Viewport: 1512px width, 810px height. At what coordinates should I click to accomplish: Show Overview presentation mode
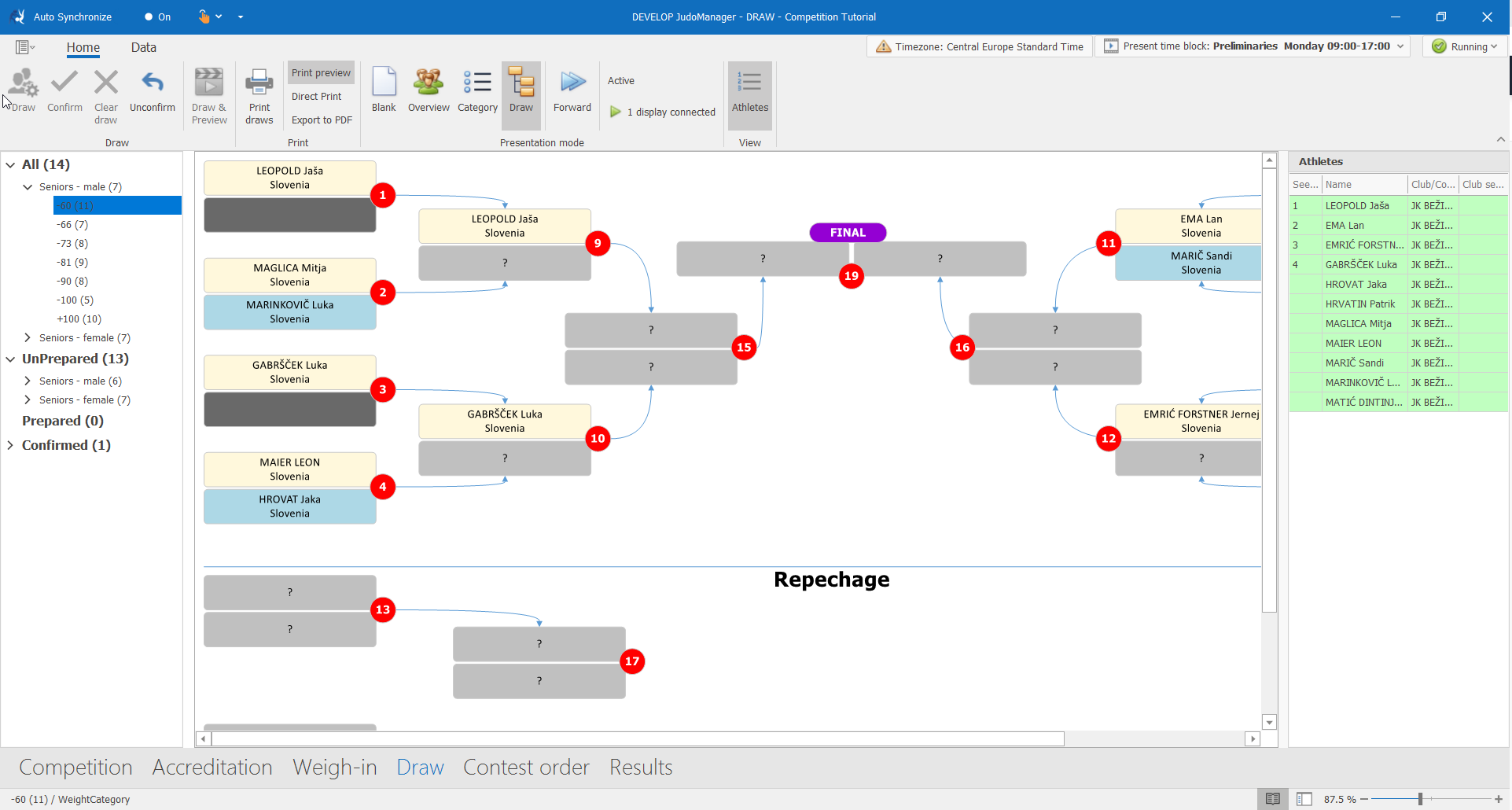(429, 90)
